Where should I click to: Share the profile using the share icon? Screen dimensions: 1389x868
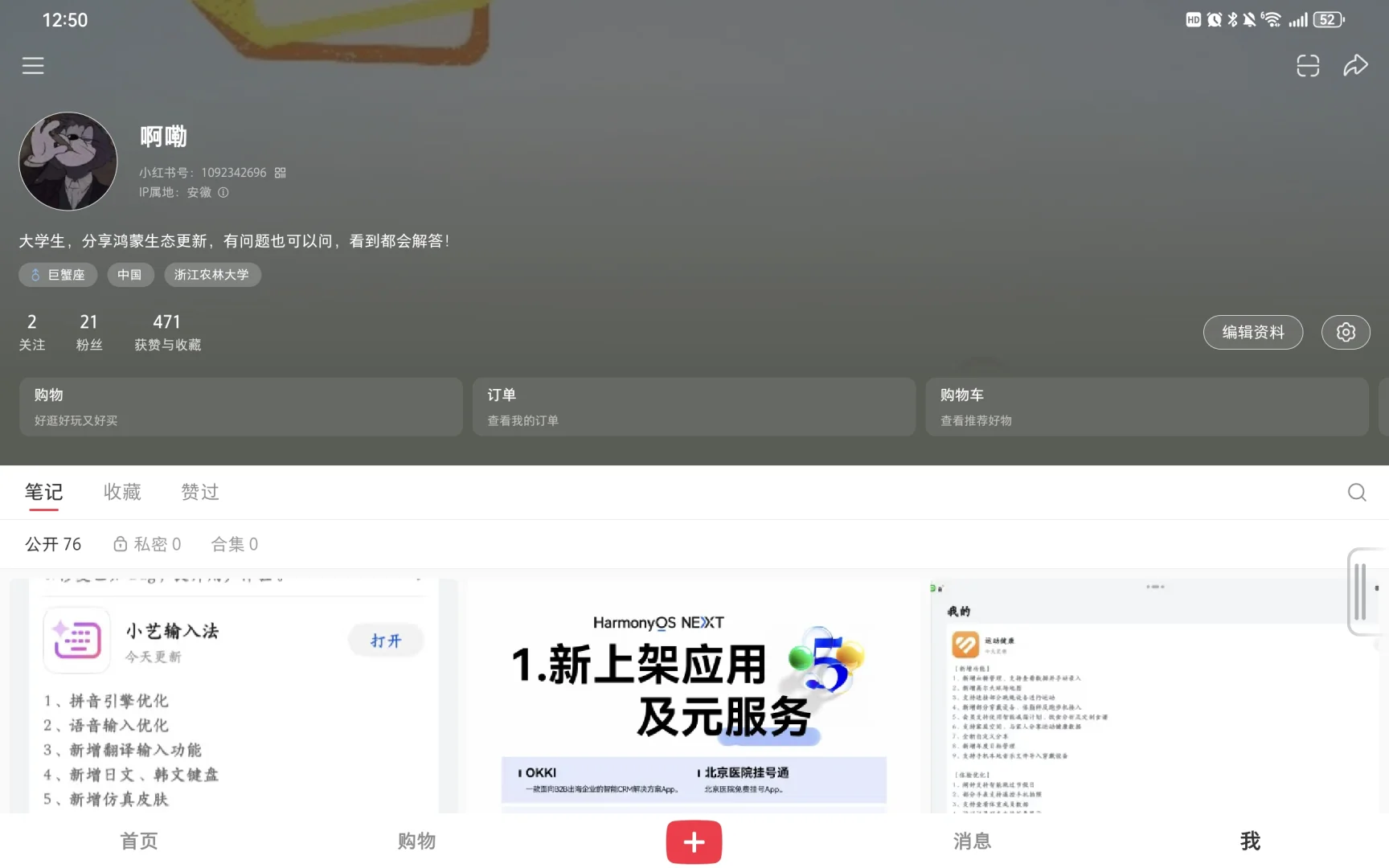[x=1356, y=65]
